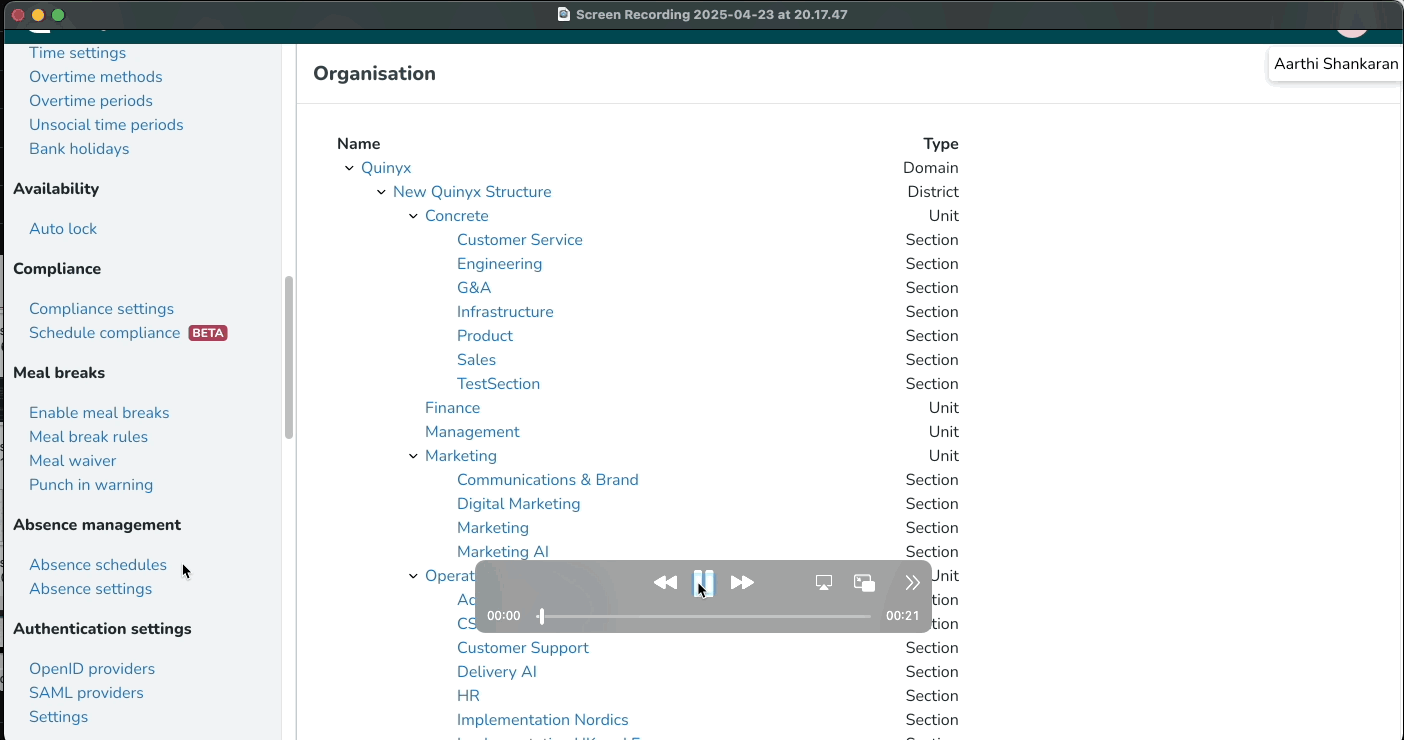This screenshot has height=740, width=1404.
Task: Open Schedule compliance beta page
Action: tap(105, 333)
